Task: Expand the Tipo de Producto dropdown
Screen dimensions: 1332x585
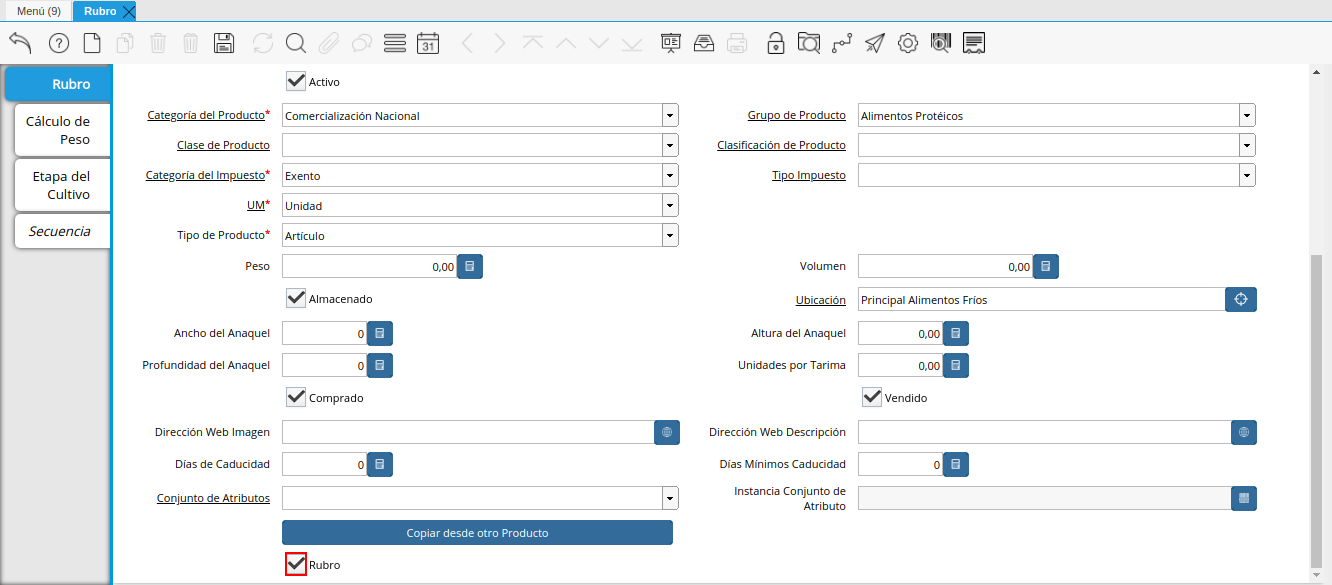Action: [x=670, y=236]
